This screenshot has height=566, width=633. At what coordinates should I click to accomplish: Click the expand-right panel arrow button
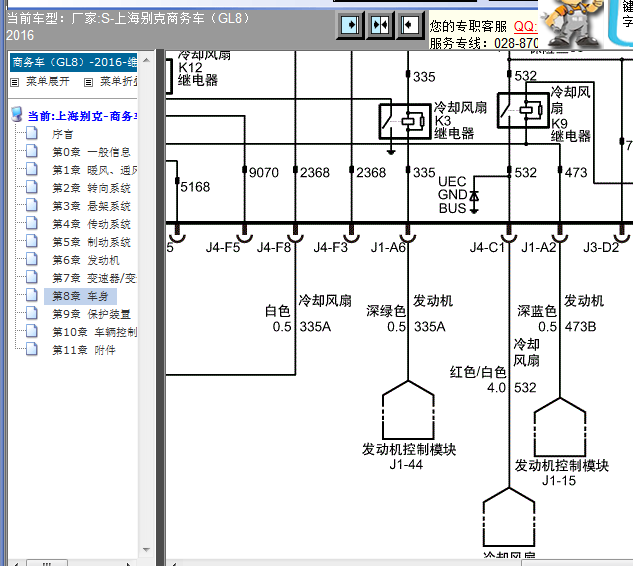(x=350, y=25)
